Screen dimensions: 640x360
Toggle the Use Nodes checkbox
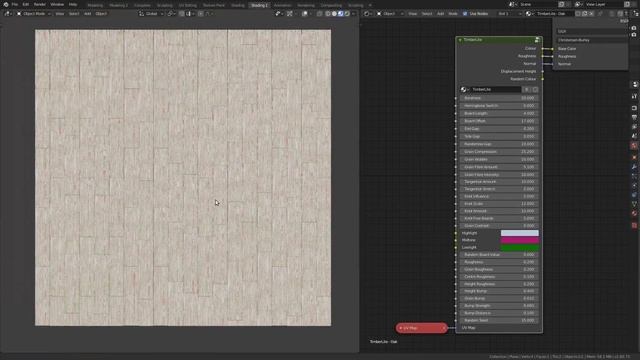465,13
